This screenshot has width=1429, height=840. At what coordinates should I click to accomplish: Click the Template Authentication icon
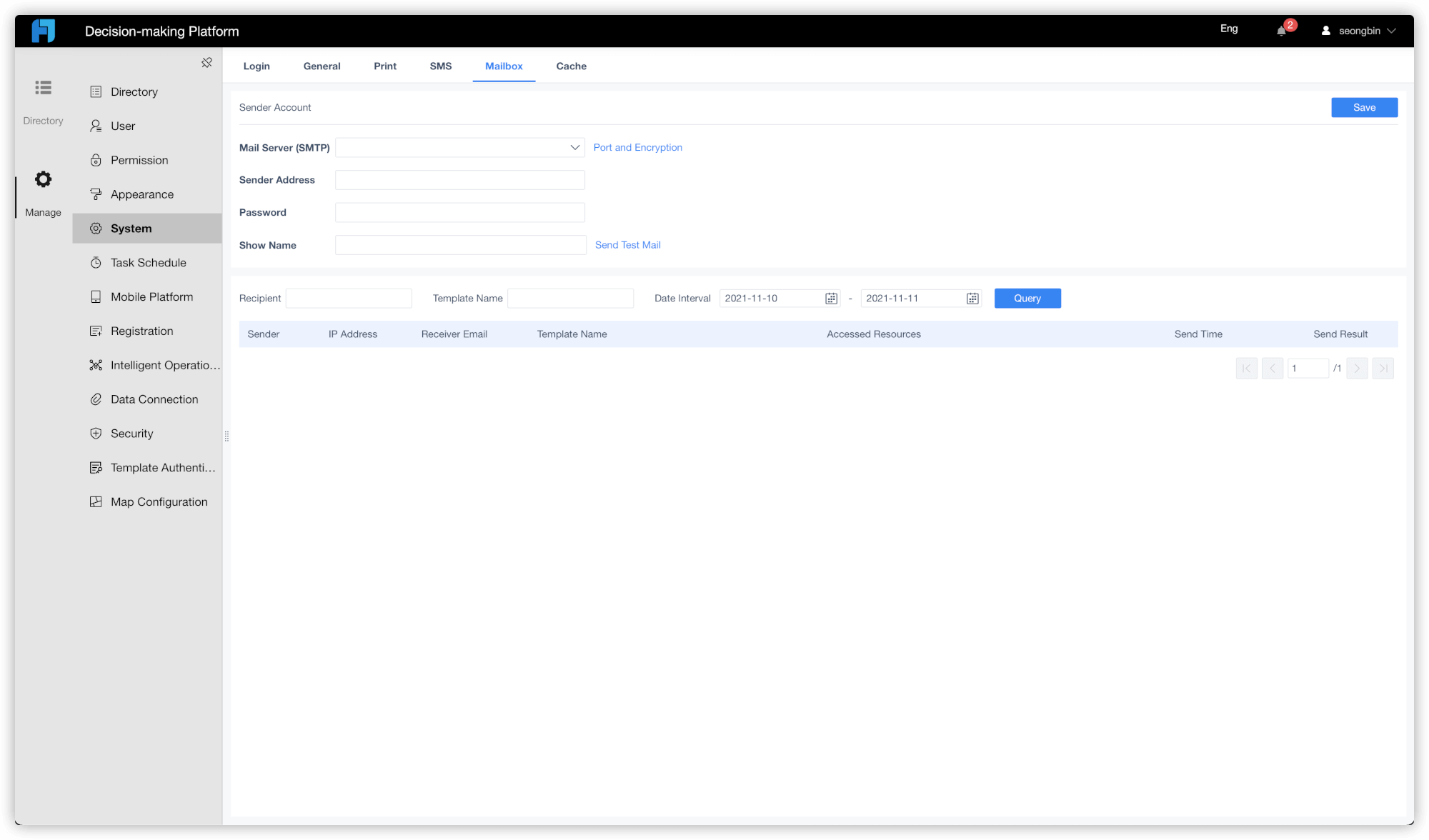(96, 468)
